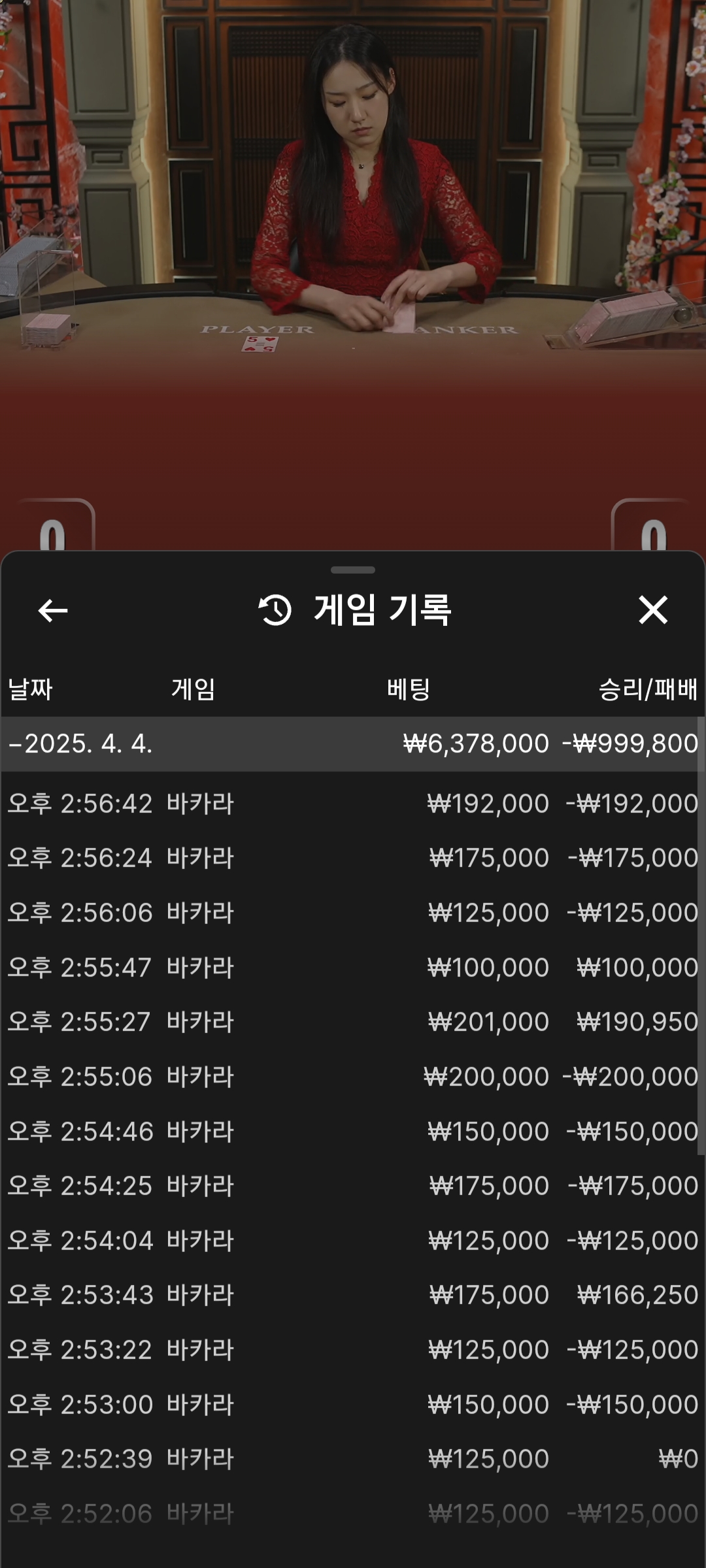Screen dimensions: 706x1568
Task: Open the 오후 2:56:42 baccarat record
Action: click(x=353, y=804)
